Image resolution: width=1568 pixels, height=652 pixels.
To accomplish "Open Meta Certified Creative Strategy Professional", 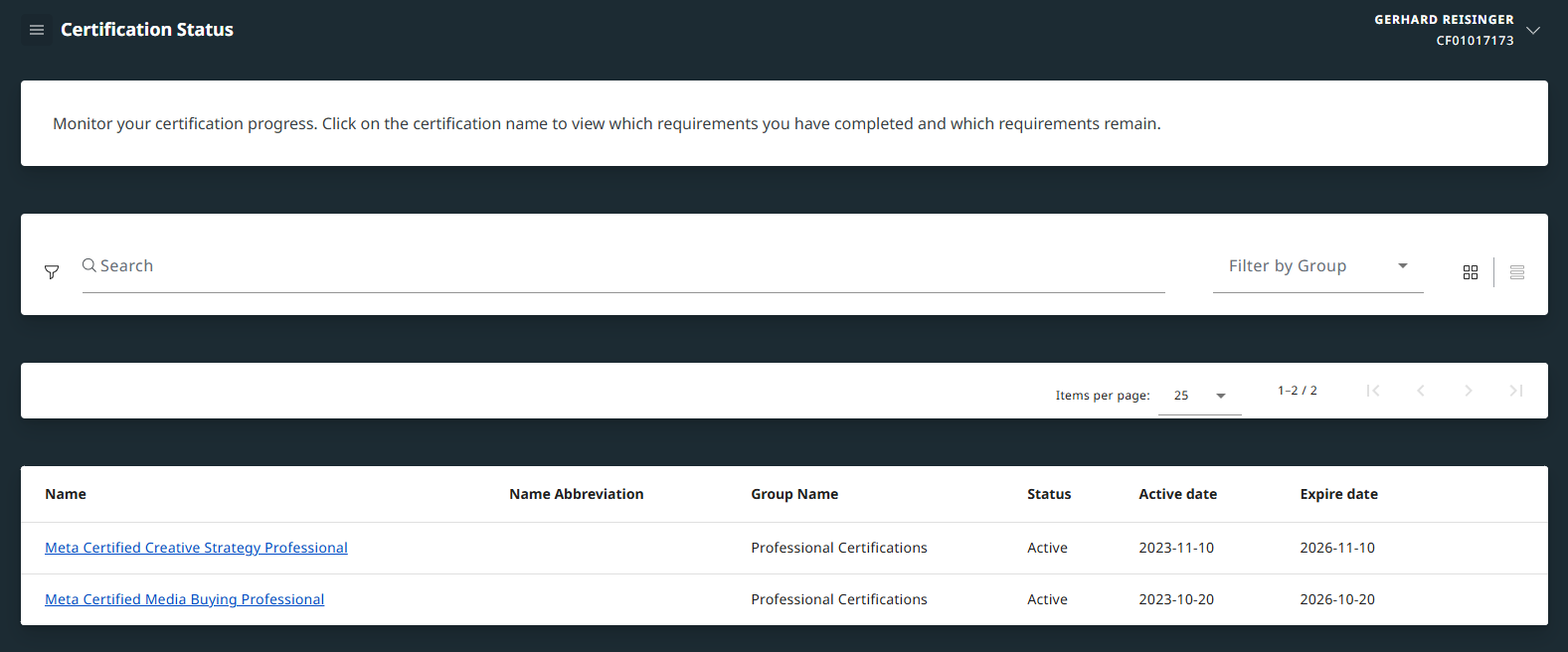I will point(196,548).
